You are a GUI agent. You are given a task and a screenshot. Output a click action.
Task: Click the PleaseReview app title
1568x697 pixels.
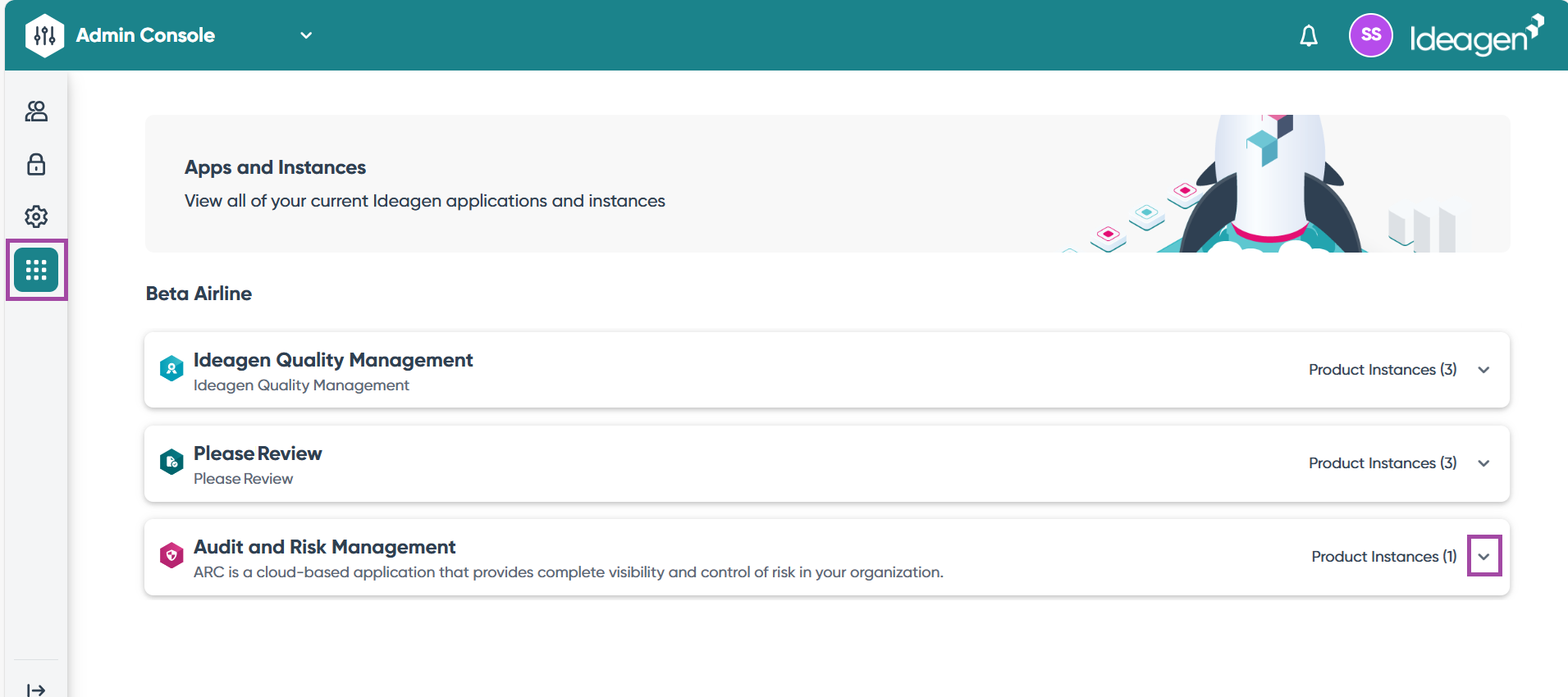258,453
